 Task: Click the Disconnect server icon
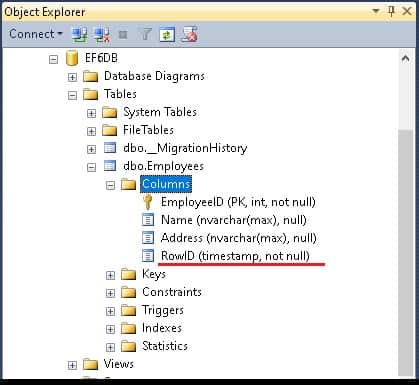point(102,34)
